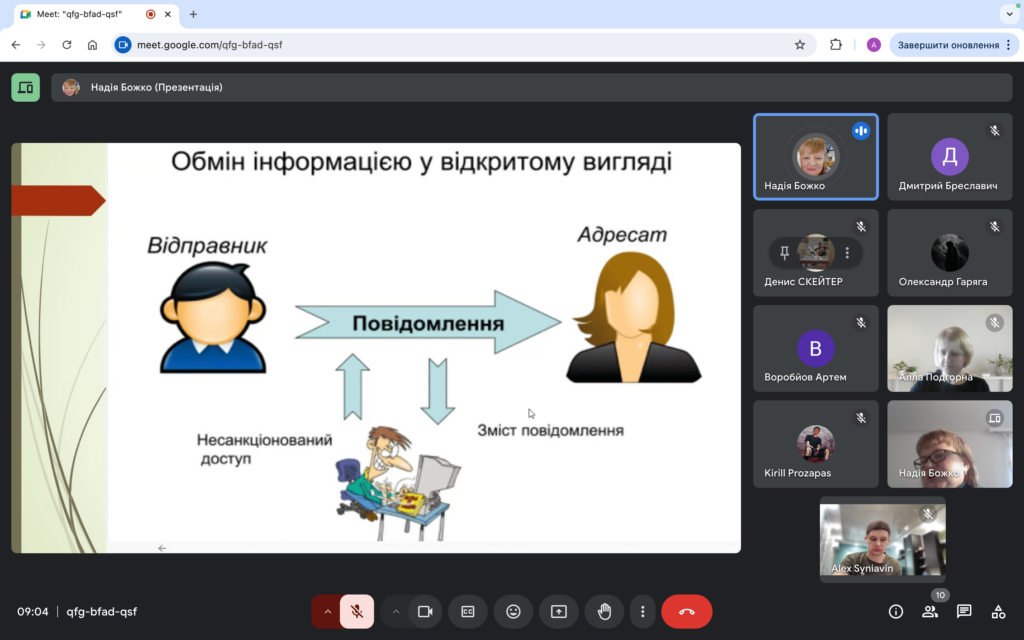Open more options on Денис СКЕЙТЕР tile

pos(847,253)
